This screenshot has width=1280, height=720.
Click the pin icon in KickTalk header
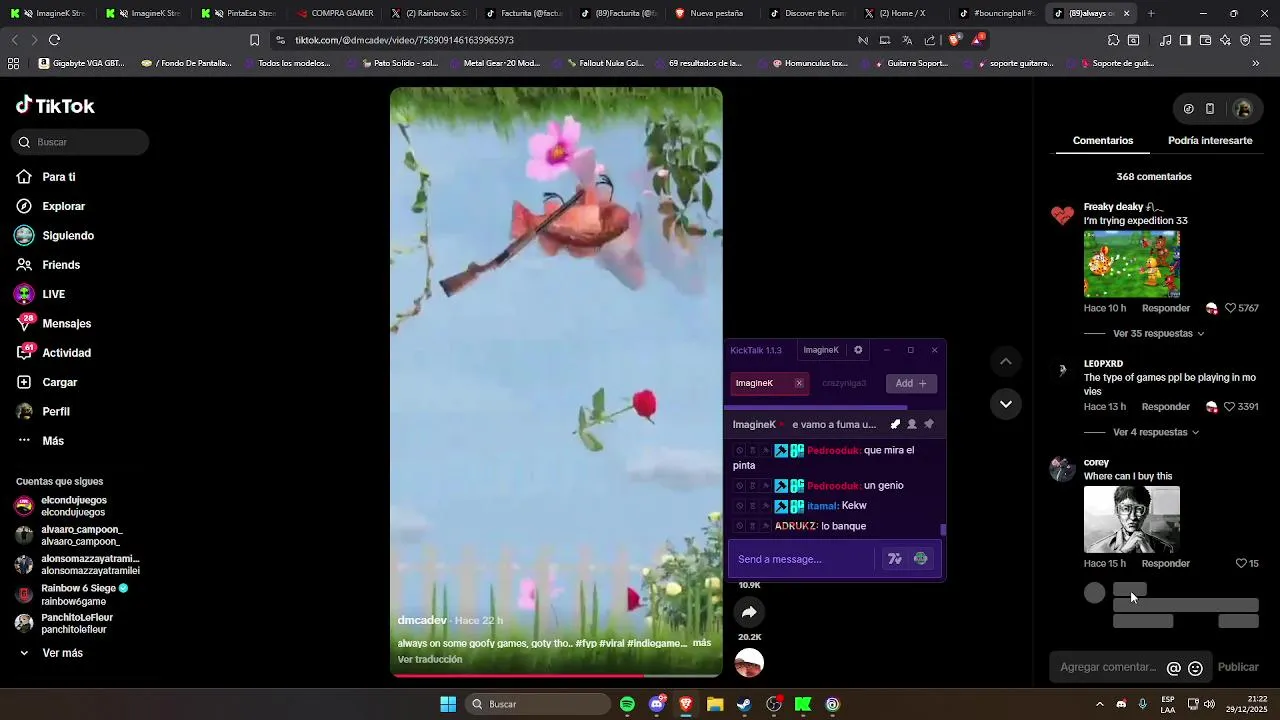click(x=929, y=424)
